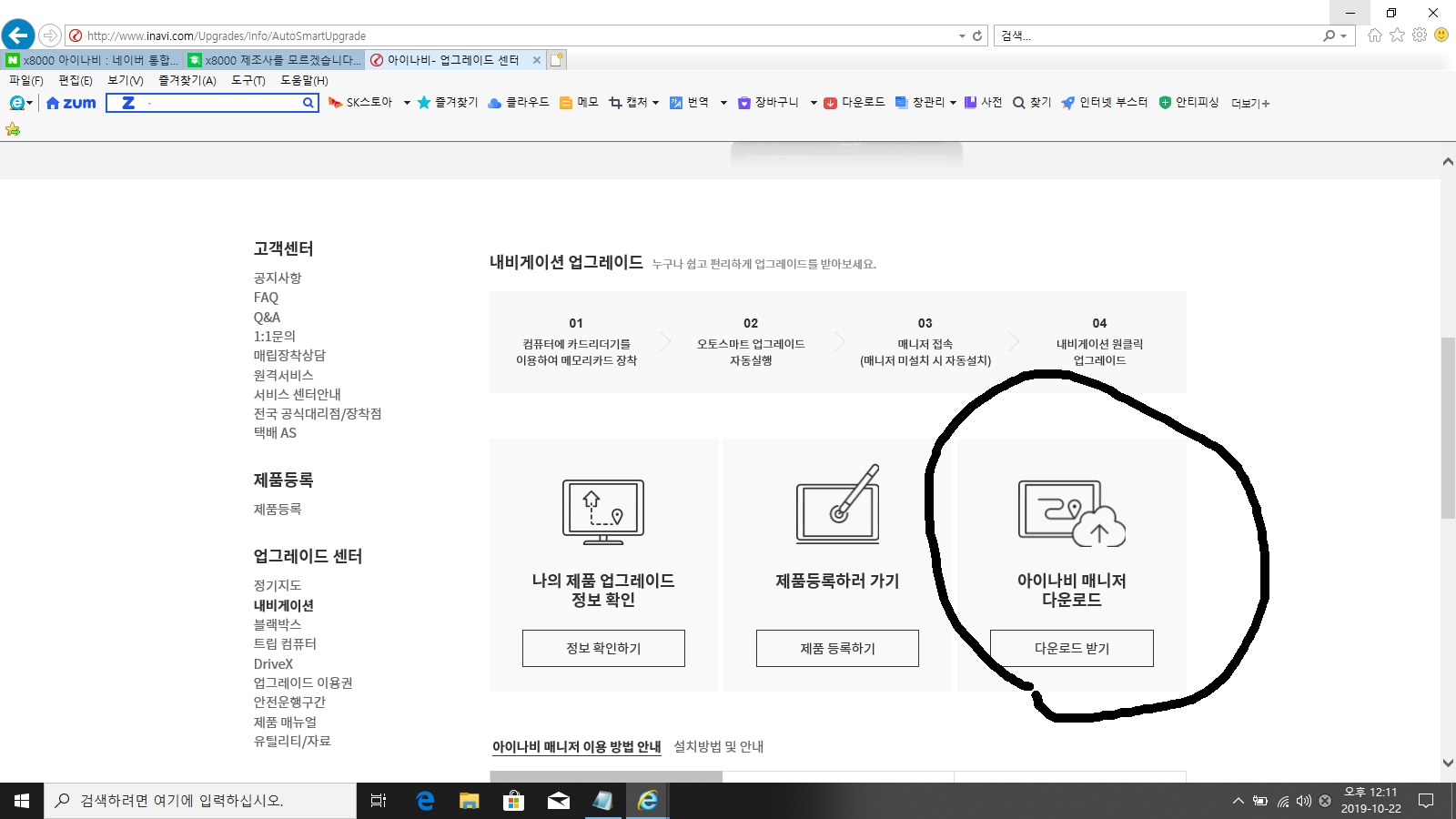Open 클라우드 from the zum toolbar
Image resolution: width=1456 pixels, height=819 pixels.
tap(519, 103)
